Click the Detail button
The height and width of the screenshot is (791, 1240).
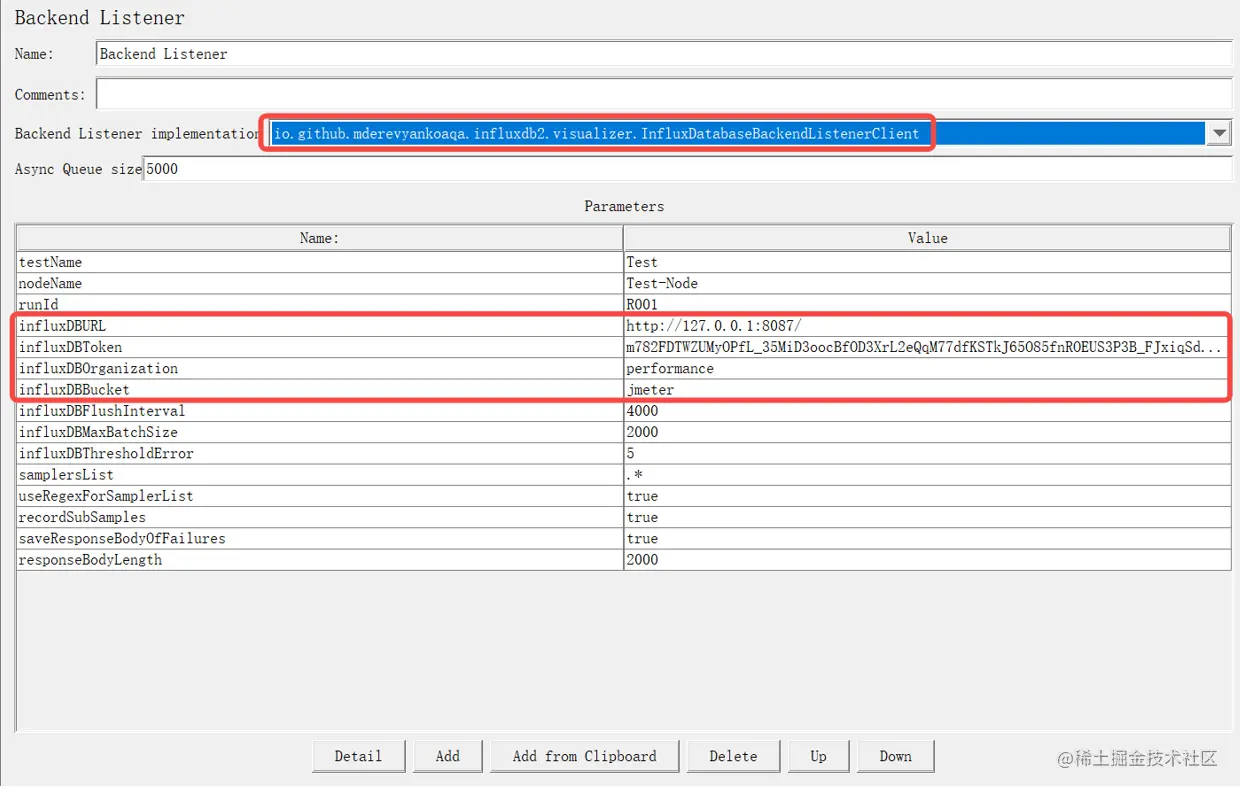click(x=359, y=756)
